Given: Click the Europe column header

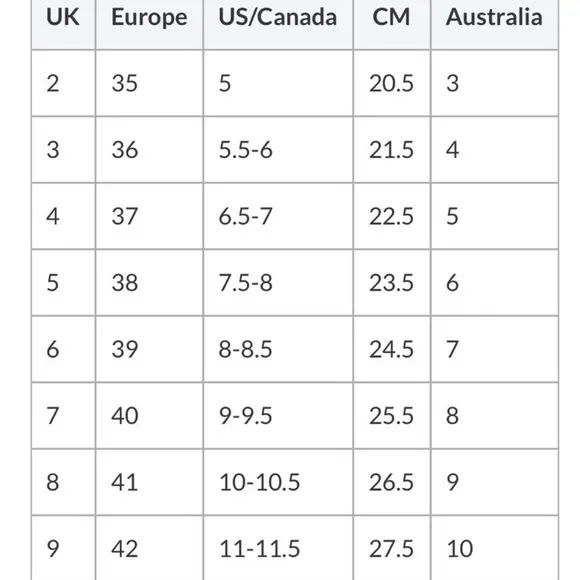Looking at the screenshot, I should coord(149,24).
